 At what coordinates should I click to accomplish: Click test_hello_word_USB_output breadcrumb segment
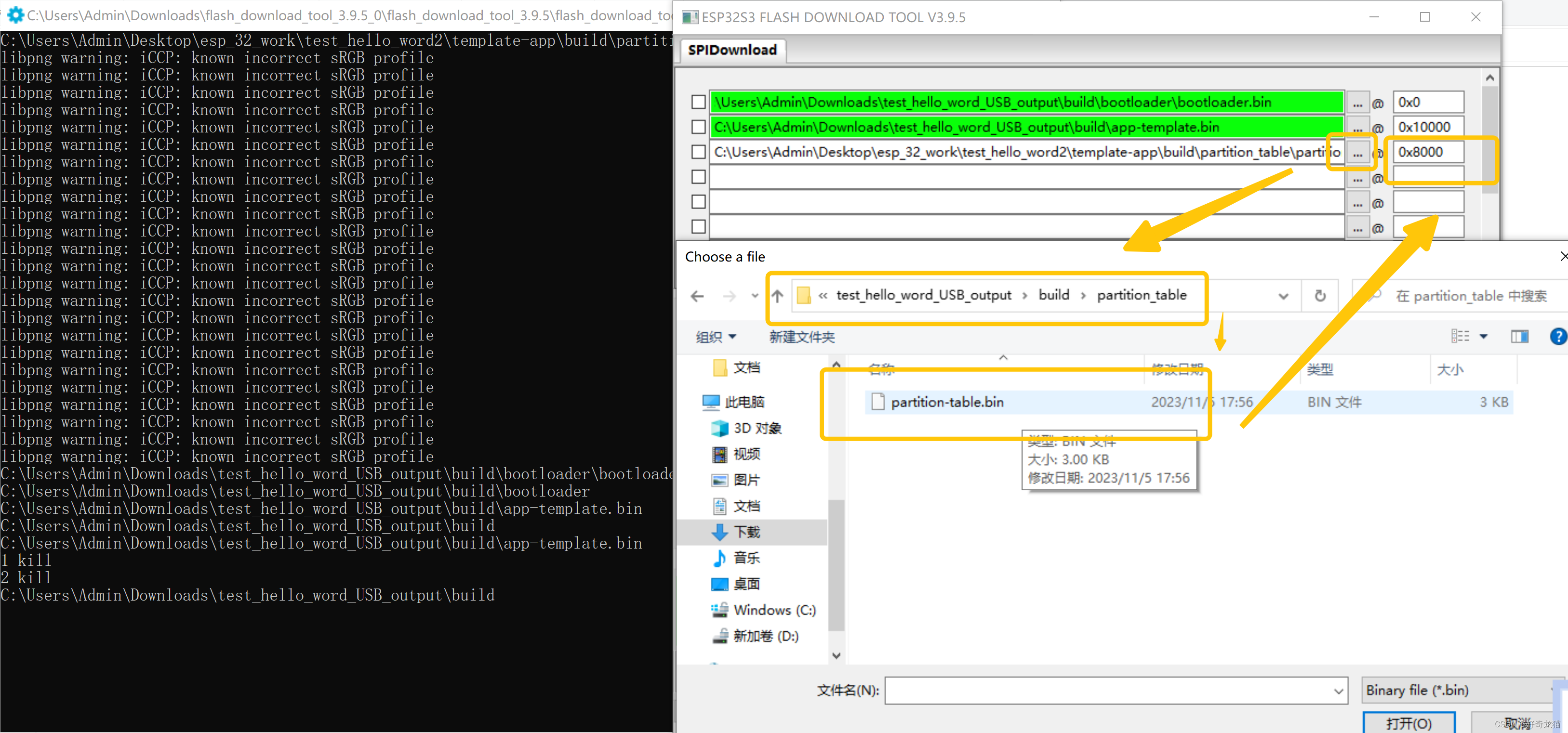pos(923,295)
